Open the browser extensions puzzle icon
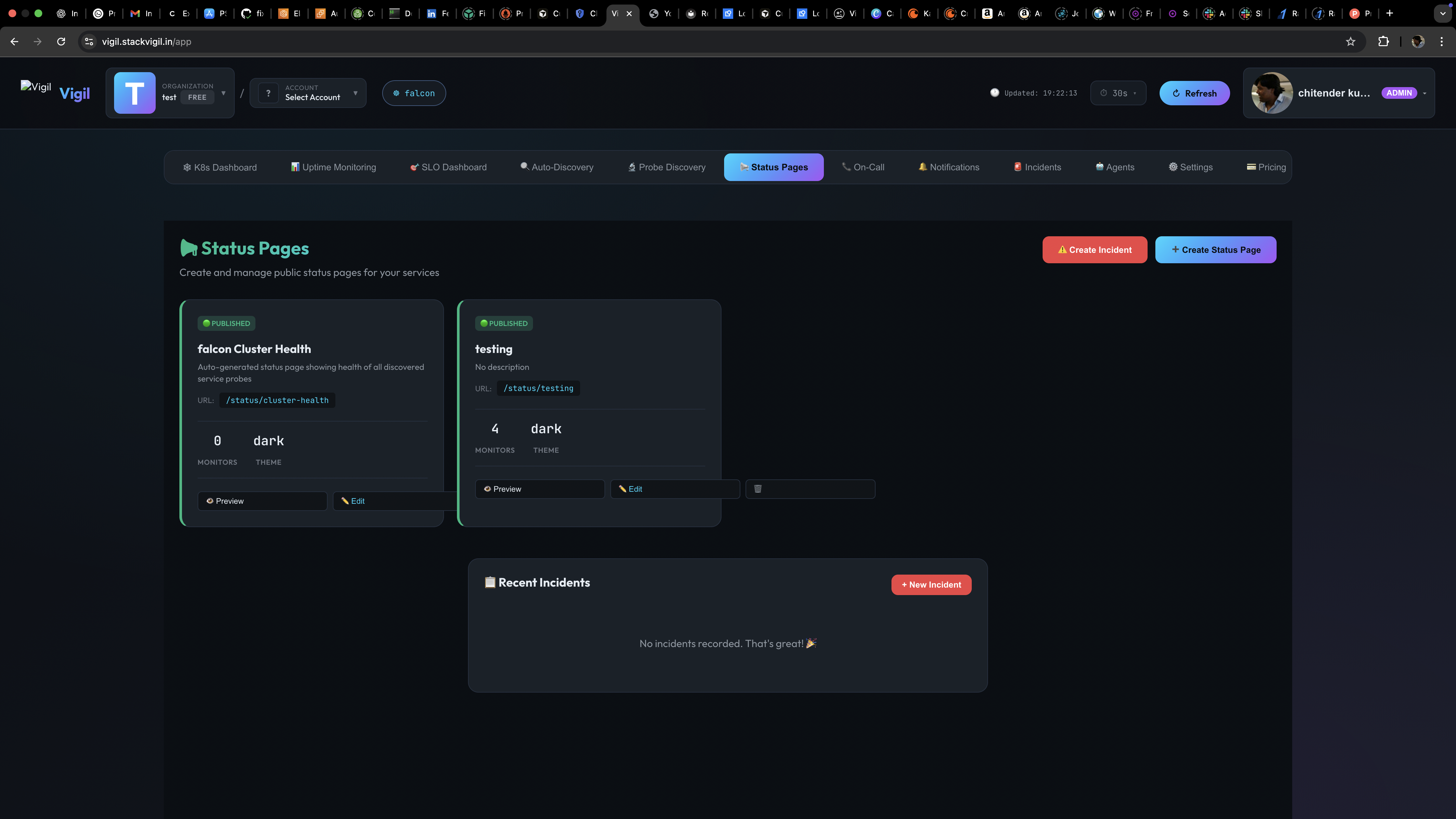The width and height of the screenshot is (1456, 819). [x=1383, y=41]
